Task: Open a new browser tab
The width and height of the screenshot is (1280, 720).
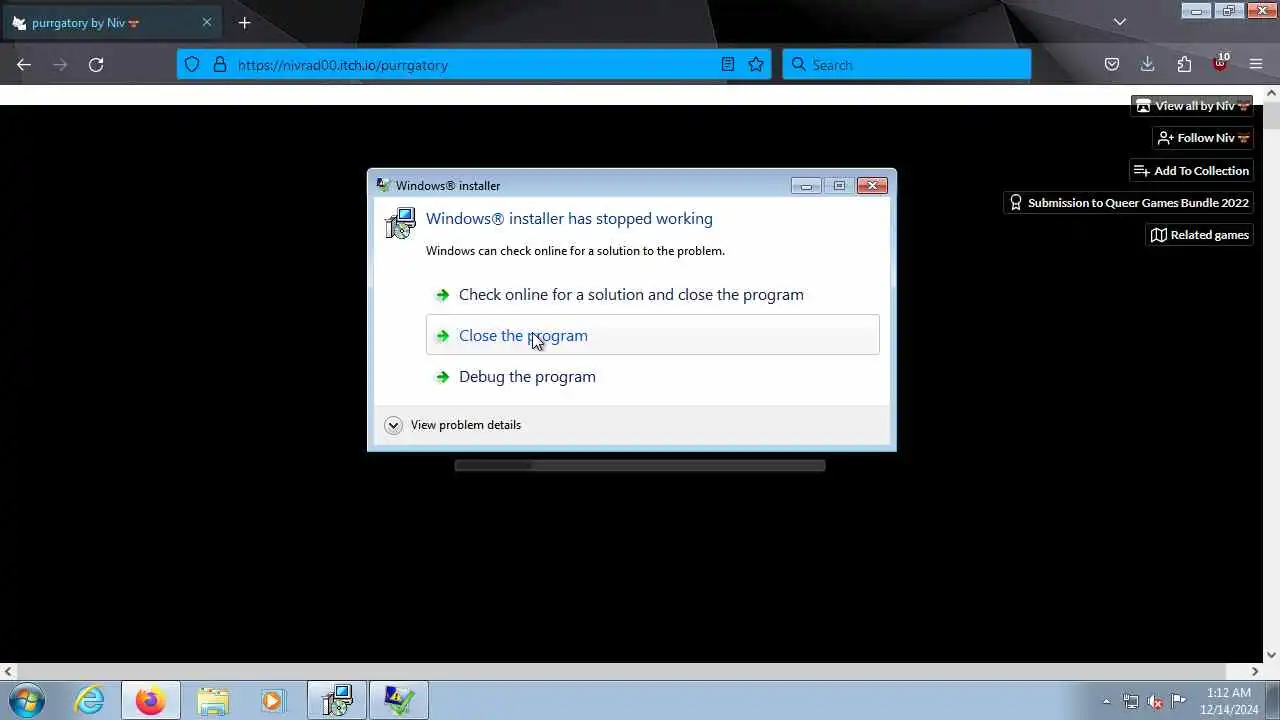Action: pos(244,23)
